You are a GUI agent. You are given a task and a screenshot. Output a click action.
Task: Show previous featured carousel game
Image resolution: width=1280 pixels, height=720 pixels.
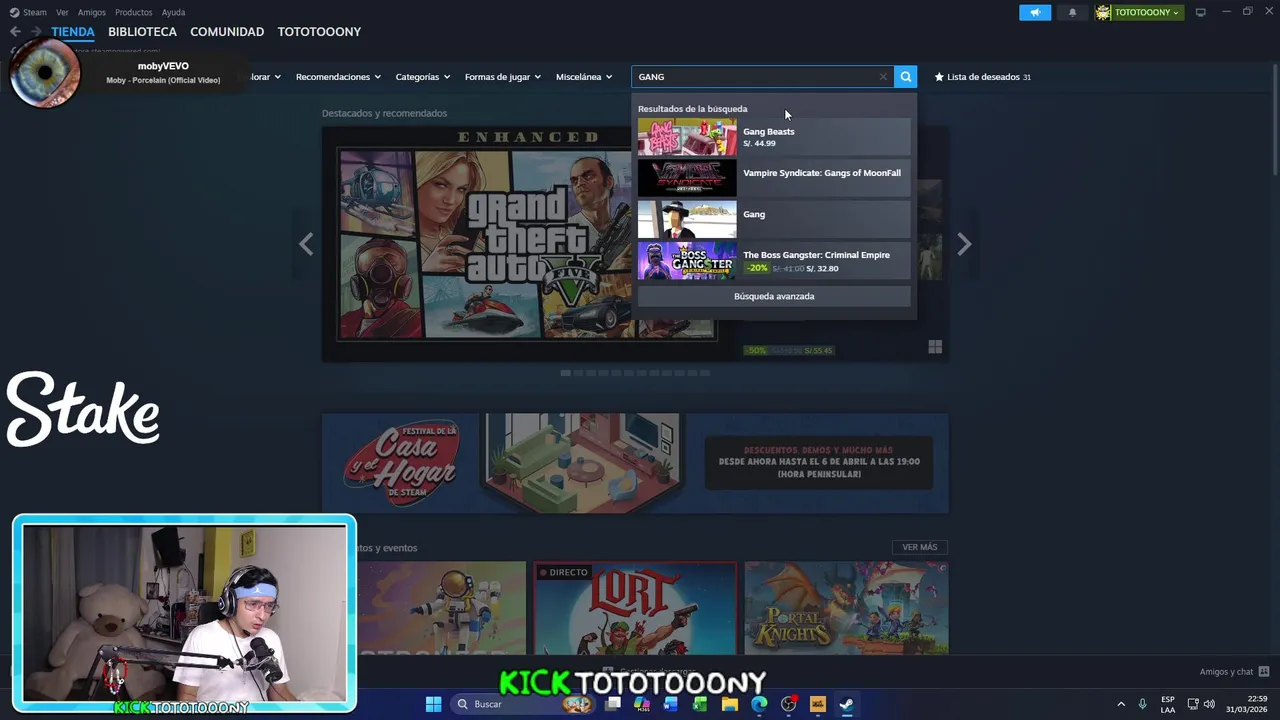pyautogui.click(x=306, y=244)
